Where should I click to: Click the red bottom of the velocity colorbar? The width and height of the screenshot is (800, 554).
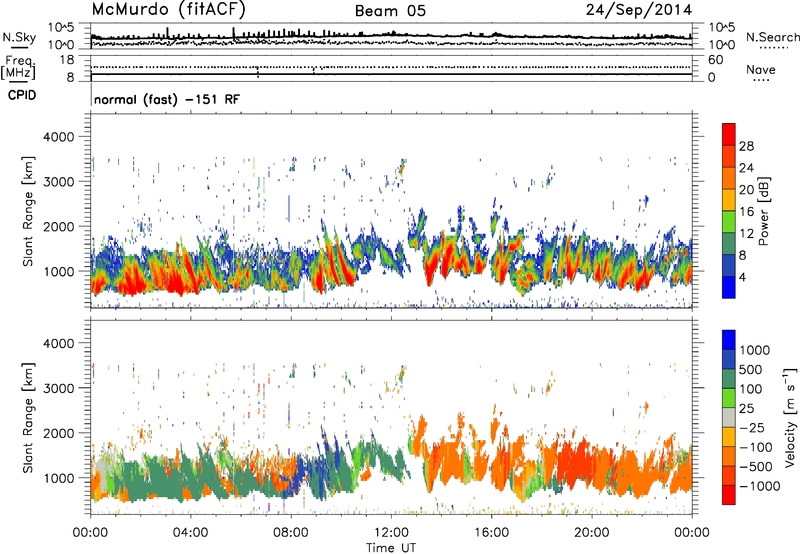[x=729, y=495]
